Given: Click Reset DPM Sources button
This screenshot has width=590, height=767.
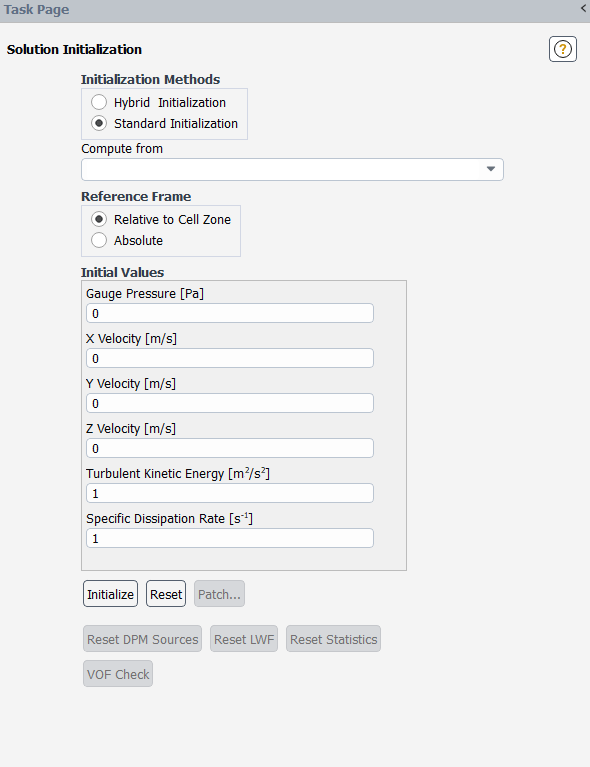Looking at the screenshot, I should coord(142,639).
